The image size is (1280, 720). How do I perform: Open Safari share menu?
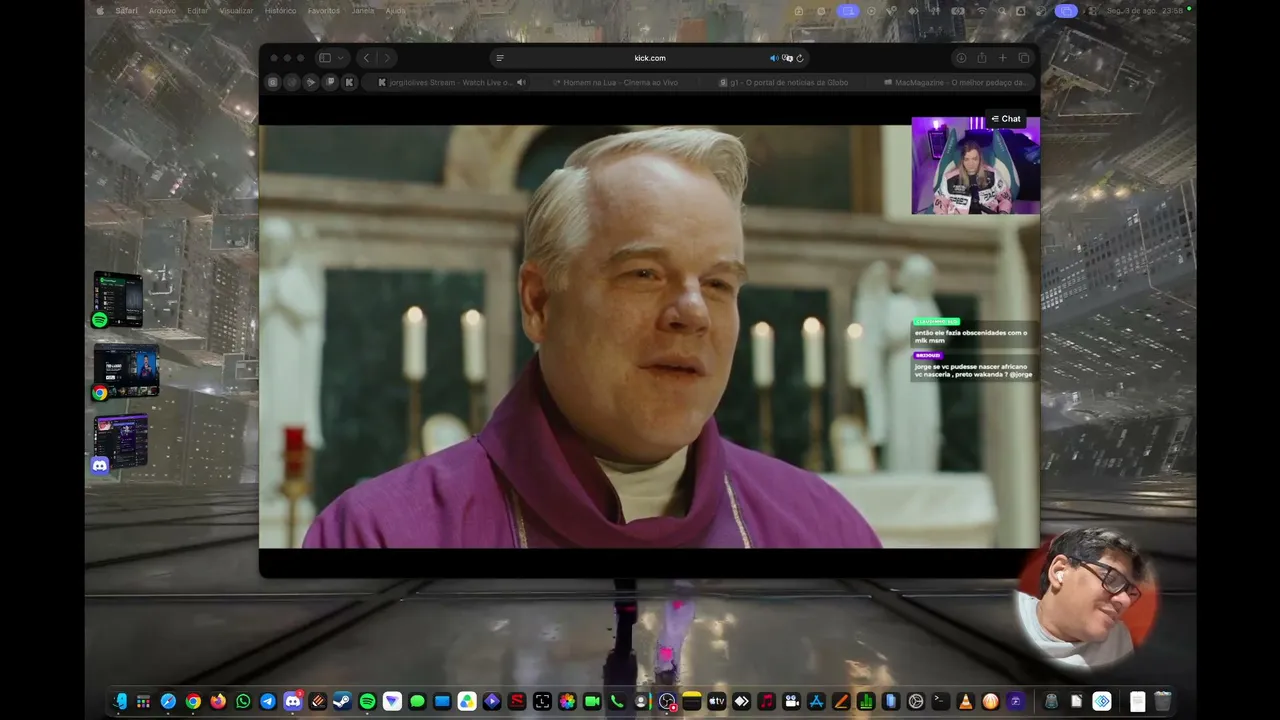[982, 58]
